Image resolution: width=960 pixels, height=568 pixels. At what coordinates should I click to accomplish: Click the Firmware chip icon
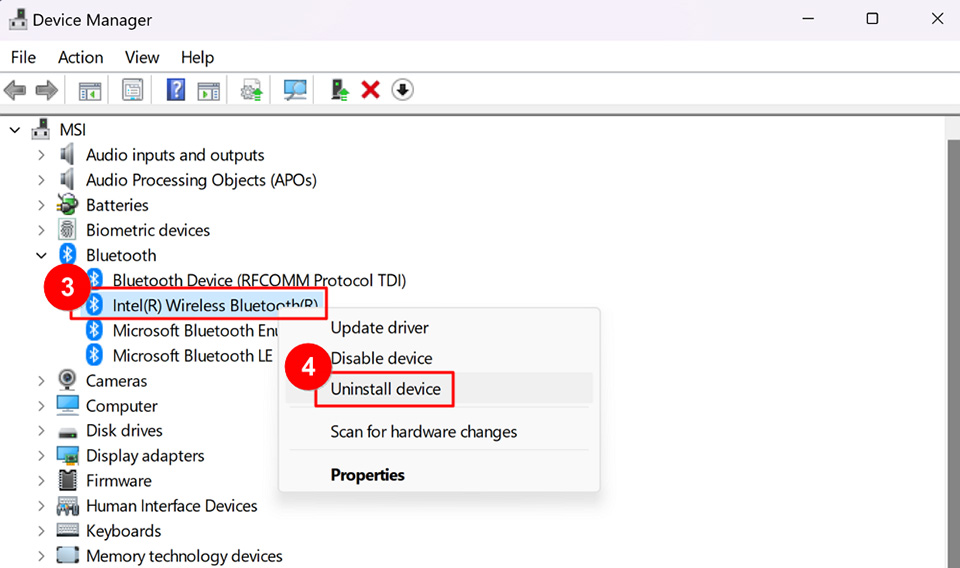click(x=67, y=480)
